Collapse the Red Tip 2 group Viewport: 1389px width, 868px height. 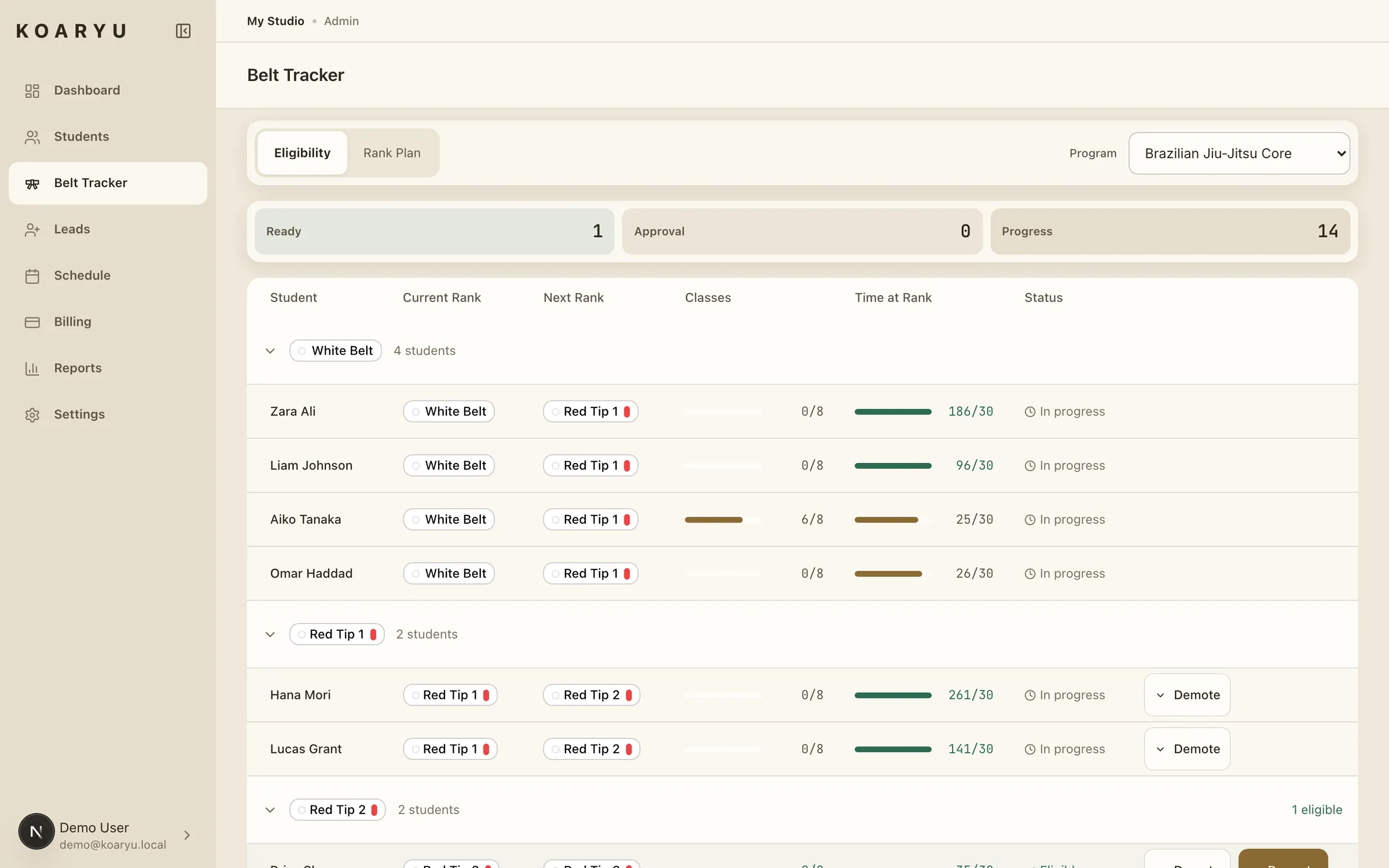pos(270,810)
